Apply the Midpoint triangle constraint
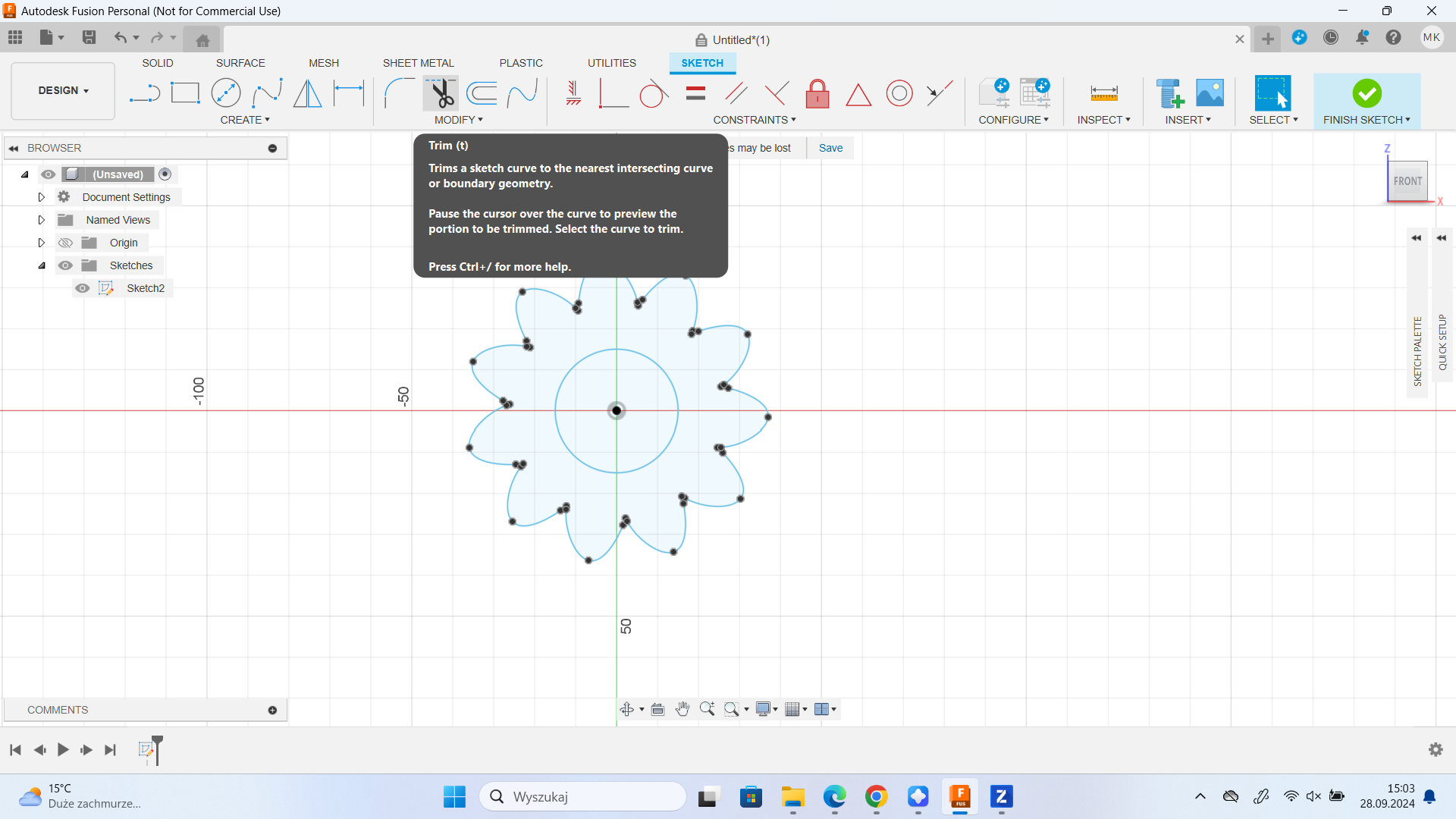Image resolution: width=1456 pixels, height=819 pixels. point(858,94)
